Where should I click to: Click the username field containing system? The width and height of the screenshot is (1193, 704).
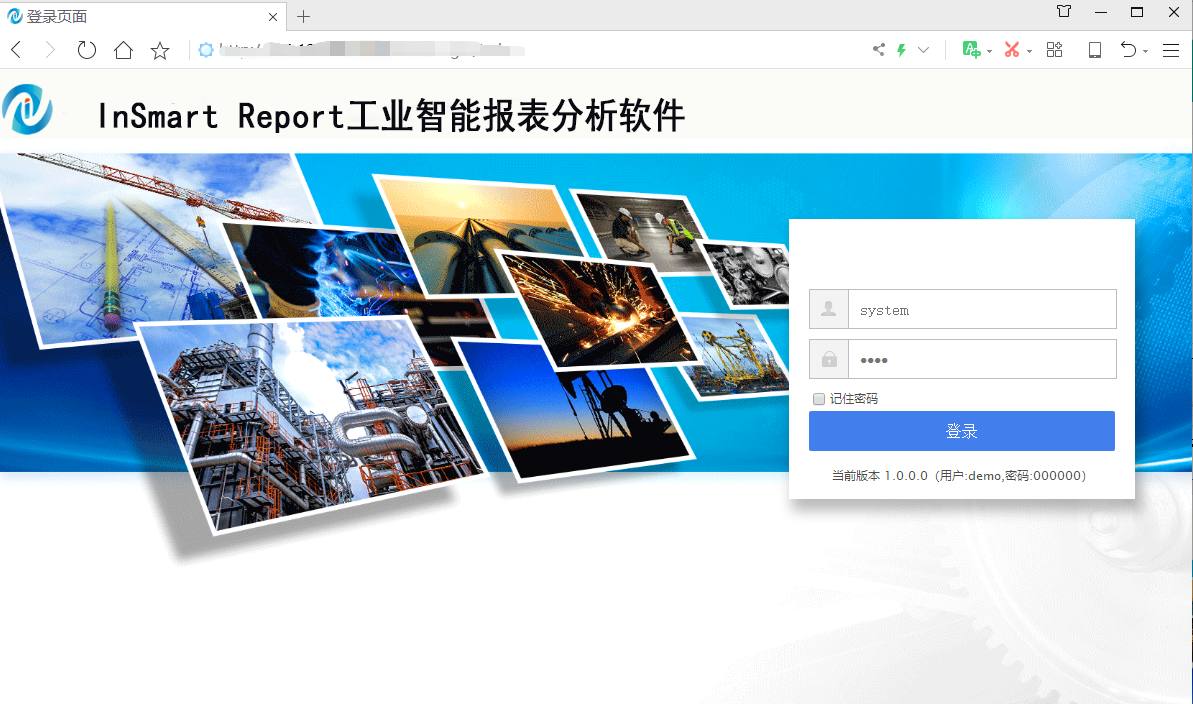point(982,309)
